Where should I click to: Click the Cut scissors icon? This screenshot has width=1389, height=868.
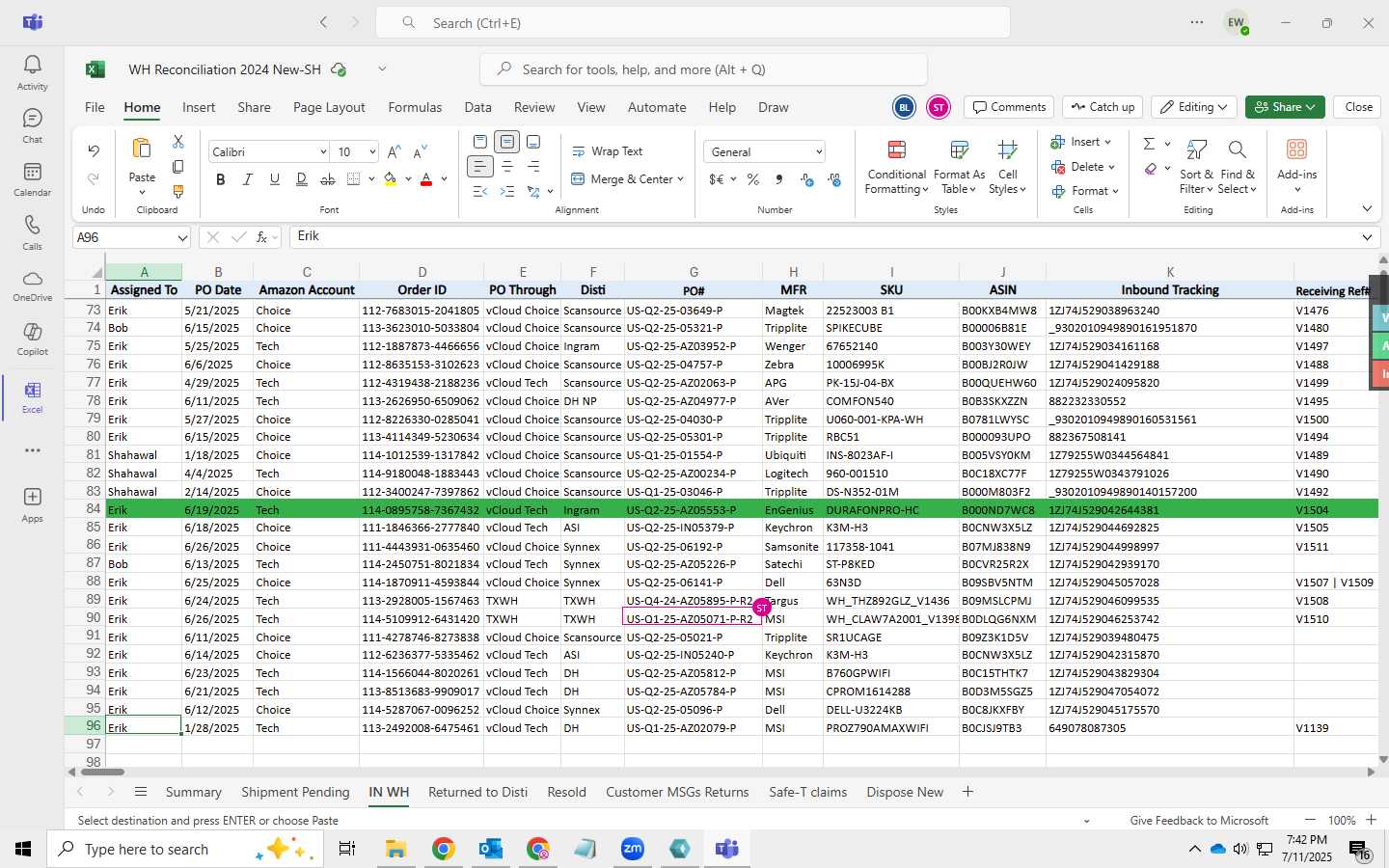[x=178, y=142]
